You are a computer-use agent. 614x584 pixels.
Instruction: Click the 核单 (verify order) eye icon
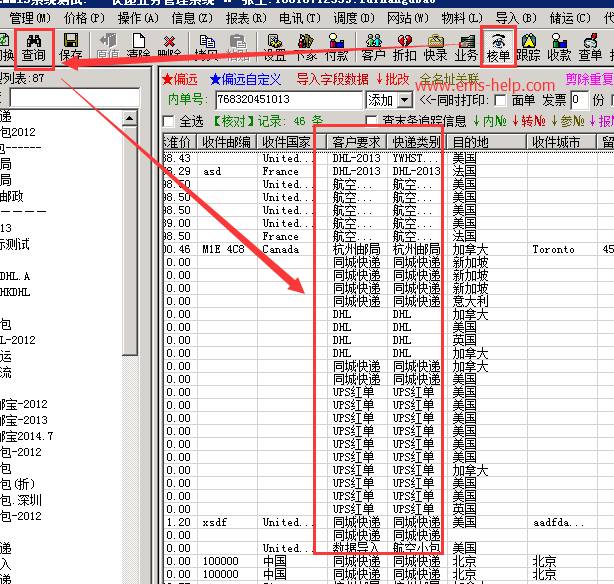click(498, 48)
